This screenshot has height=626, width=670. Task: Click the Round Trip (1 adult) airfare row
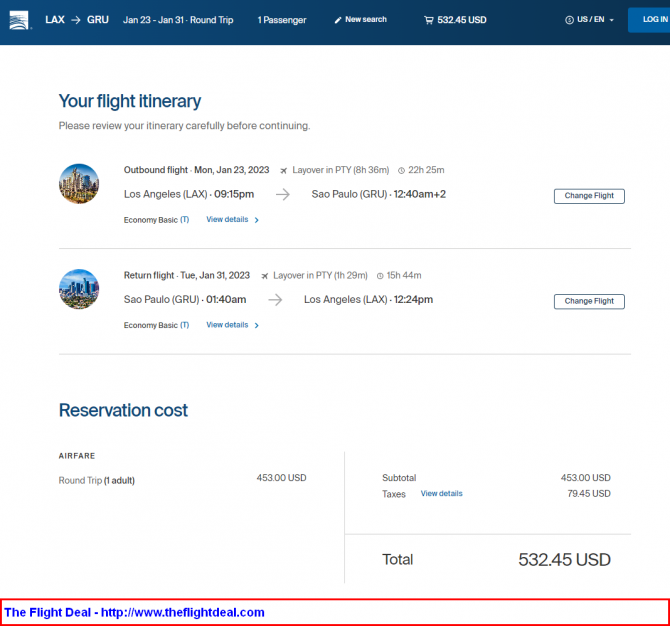(x=182, y=479)
